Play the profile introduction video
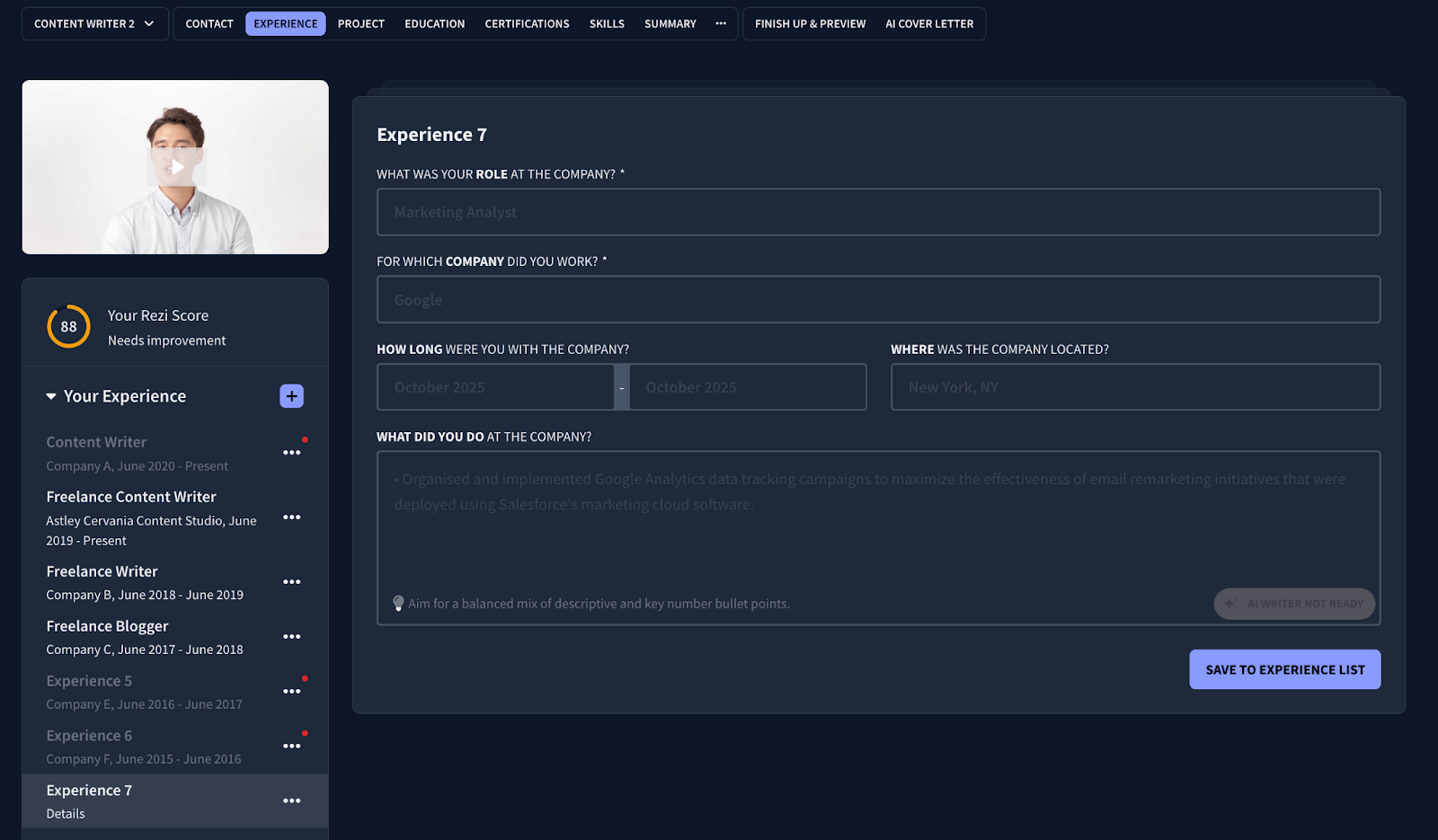The width and height of the screenshot is (1438, 840). tap(176, 167)
